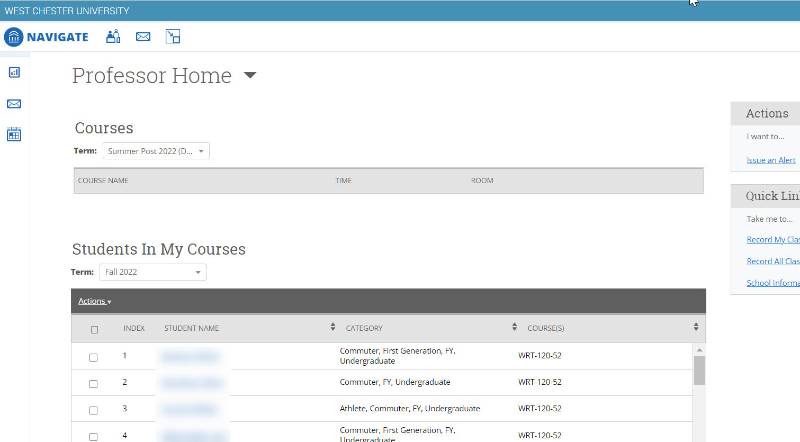The width and height of the screenshot is (800, 442).
Task: Sort by Student Name column arrows
Action: (x=332, y=328)
